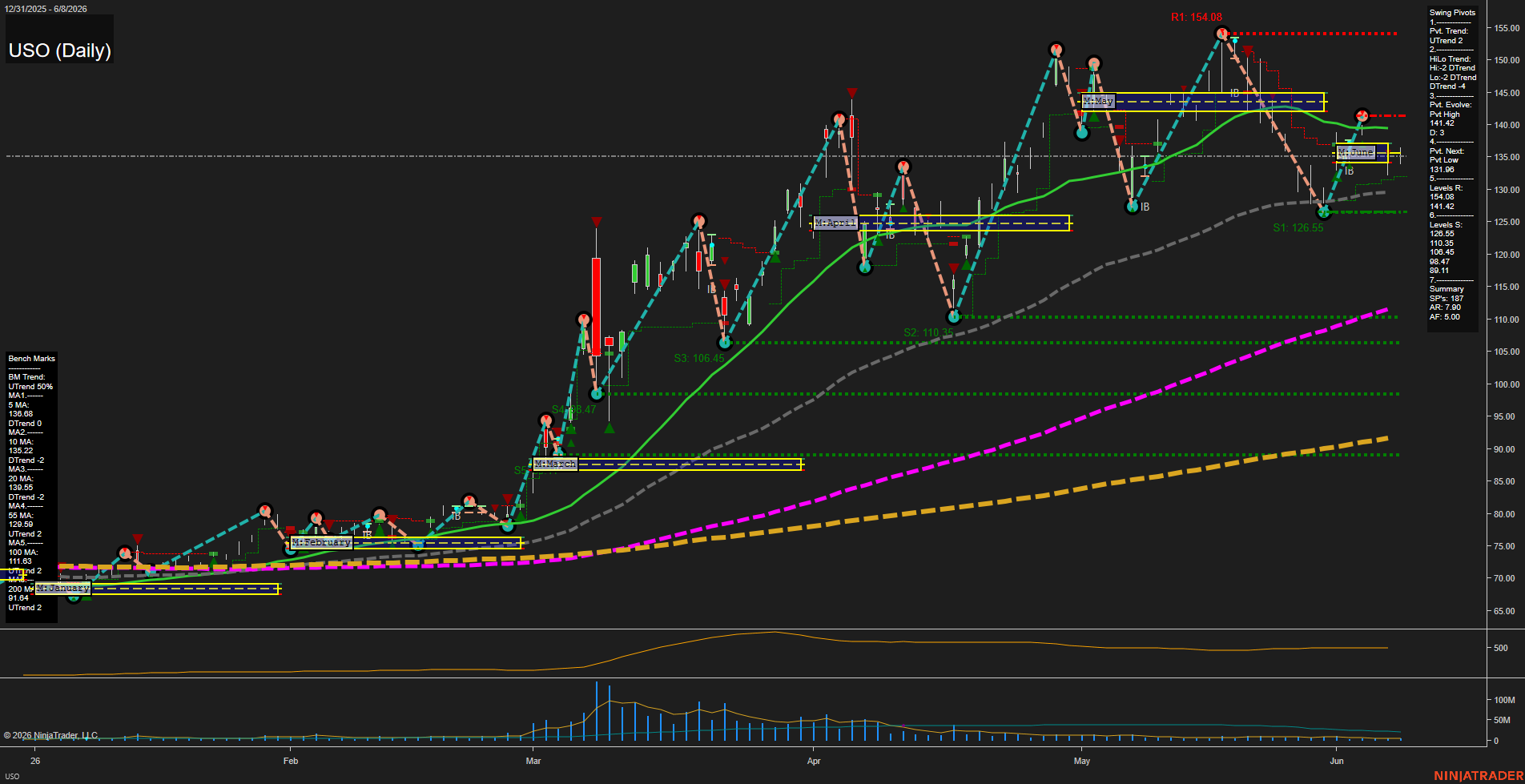
Task: Click the Mar label on time axis
Action: [533, 761]
